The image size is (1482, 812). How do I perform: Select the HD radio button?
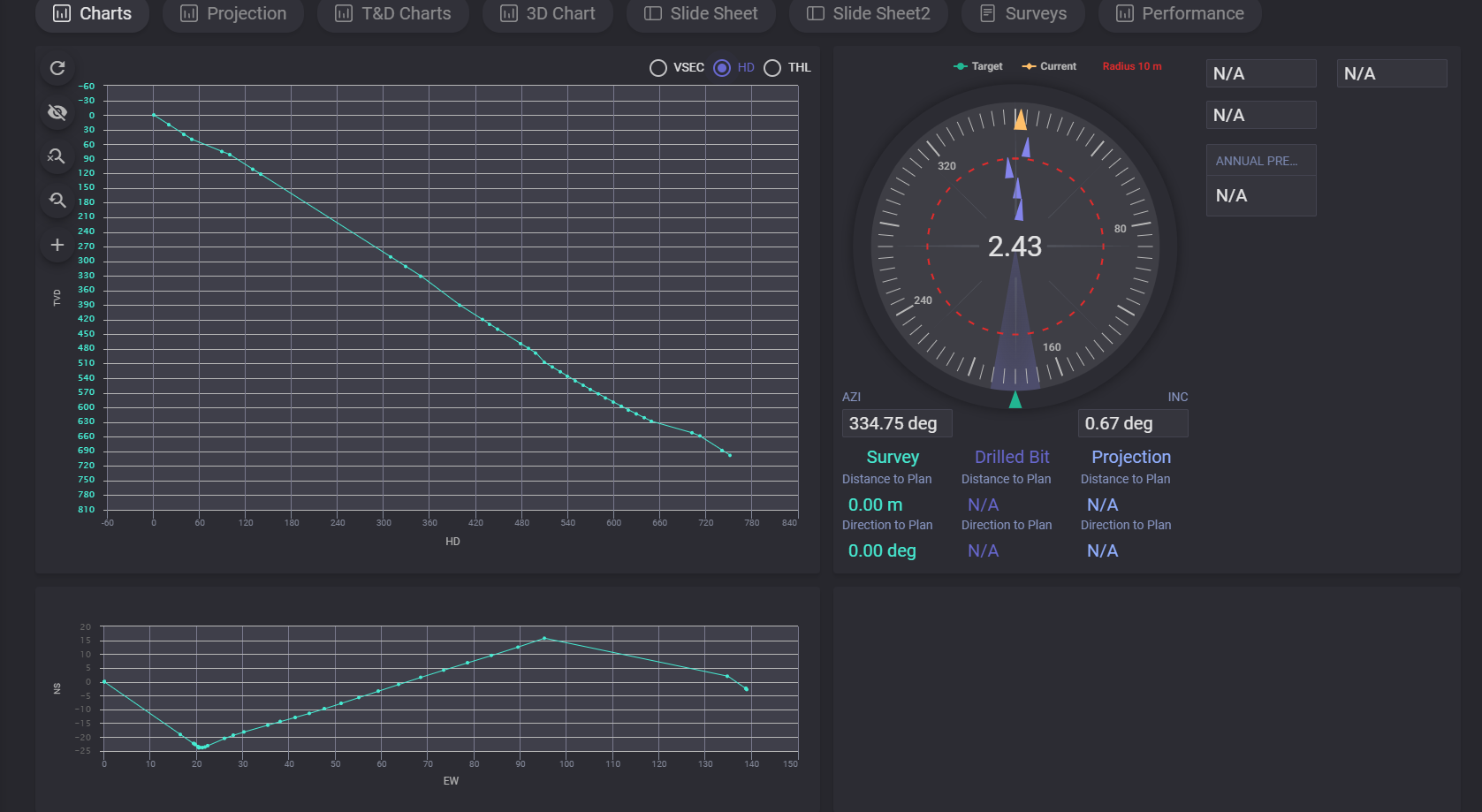coord(722,68)
